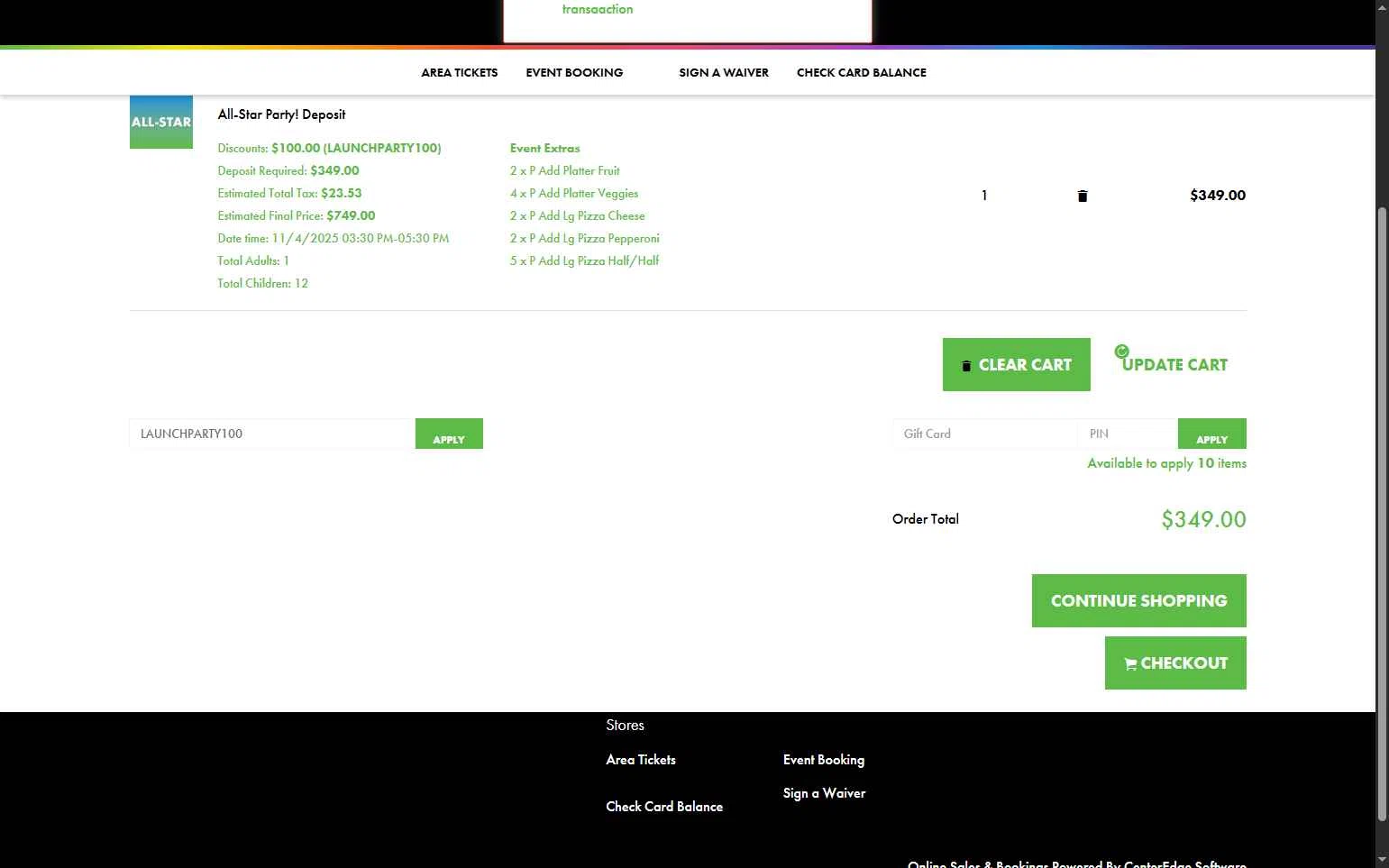
Task: Click the Update Cart button
Action: [1174, 364]
